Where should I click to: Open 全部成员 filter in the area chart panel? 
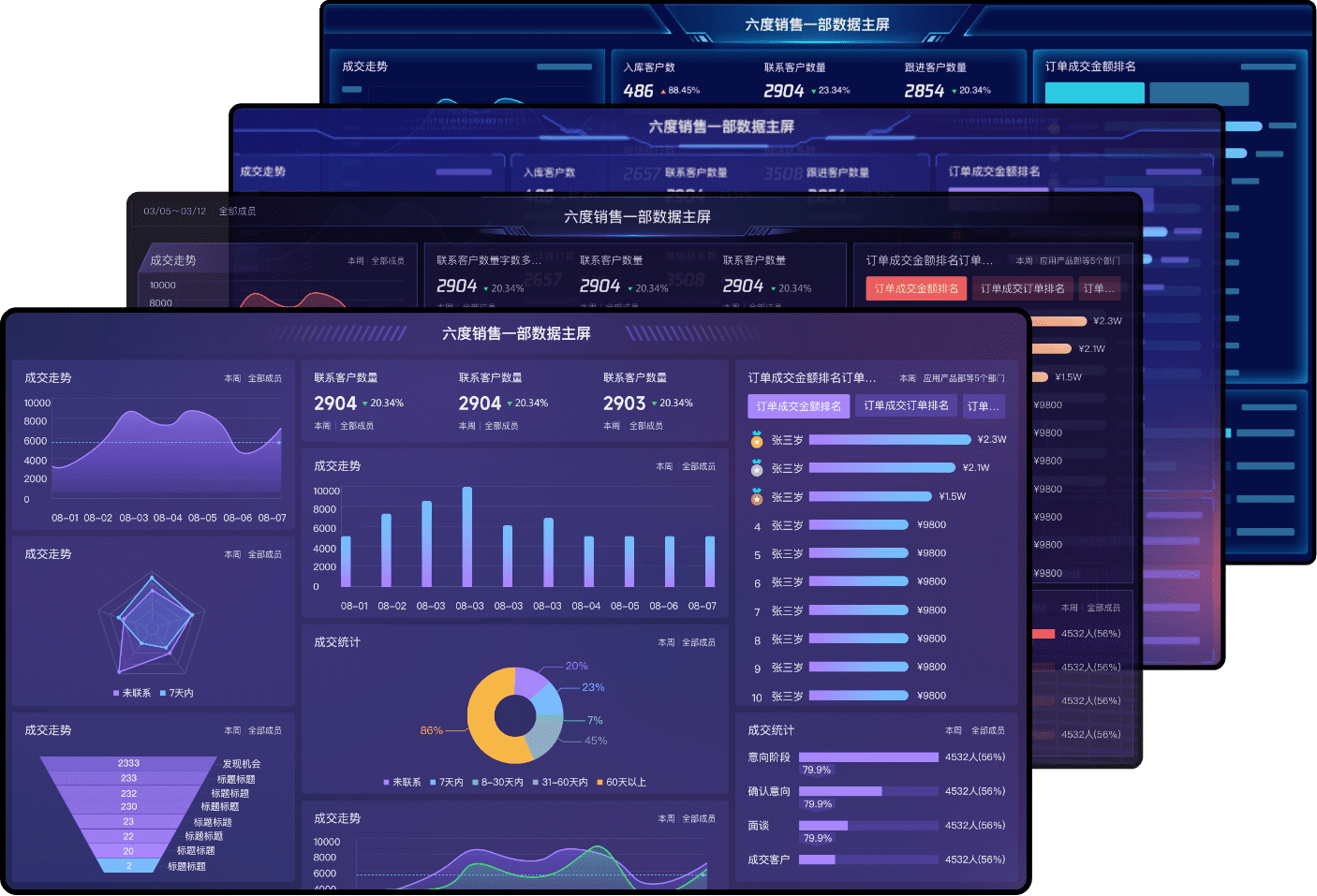pyautogui.click(x=265, y=378)
